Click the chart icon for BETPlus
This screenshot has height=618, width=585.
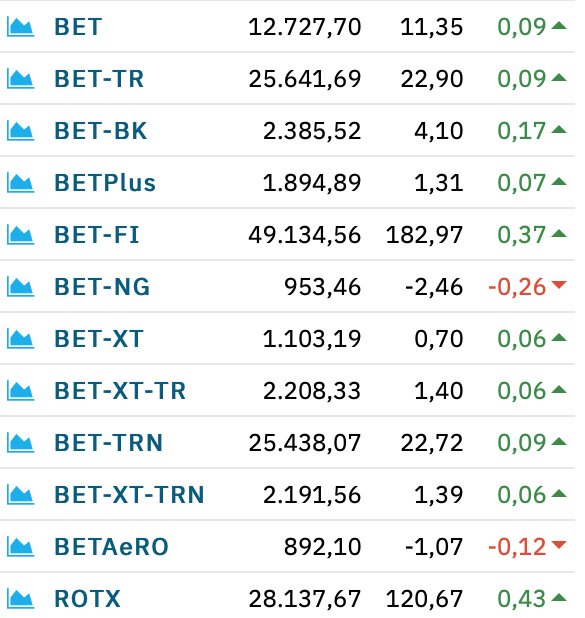click(21, 183)
